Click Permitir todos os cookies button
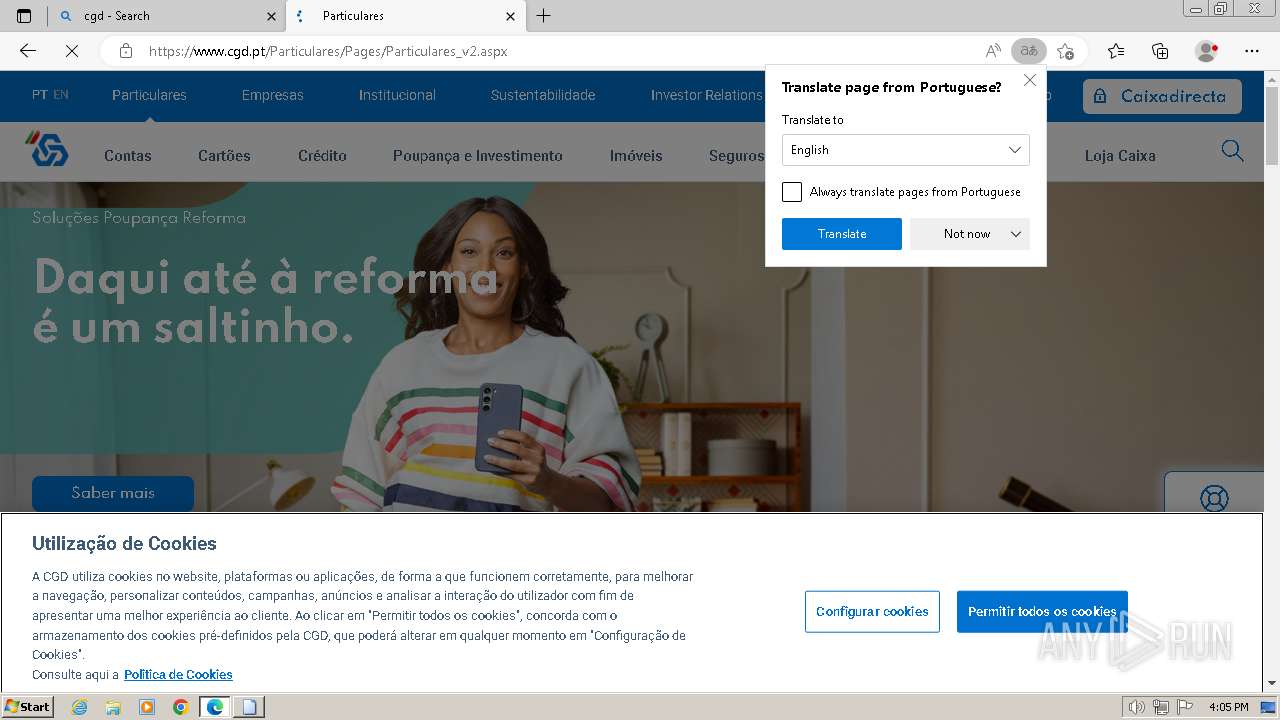 click(x=1042, y=612)
